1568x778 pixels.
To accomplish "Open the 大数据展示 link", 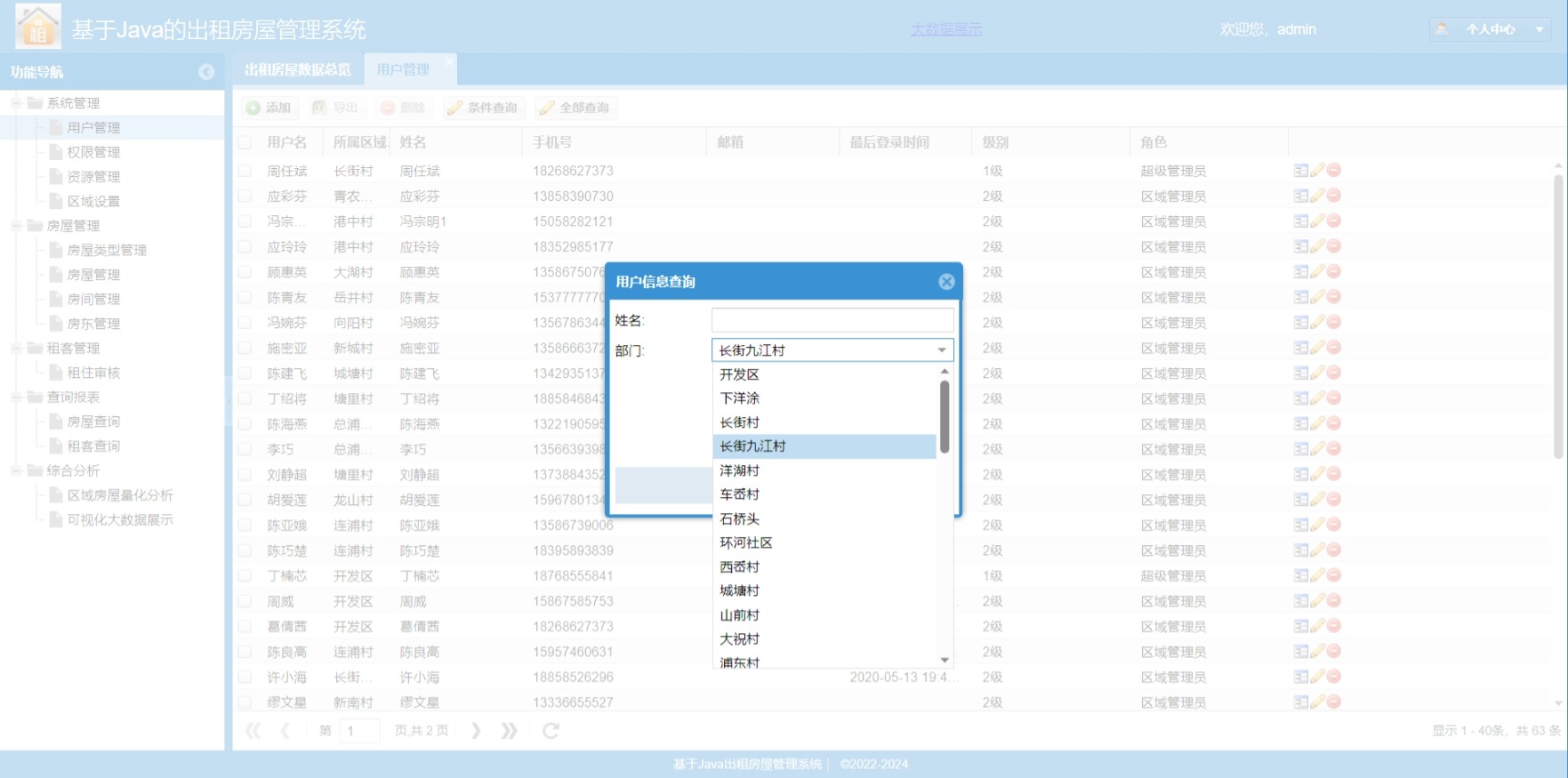I will tap(946, 29).
